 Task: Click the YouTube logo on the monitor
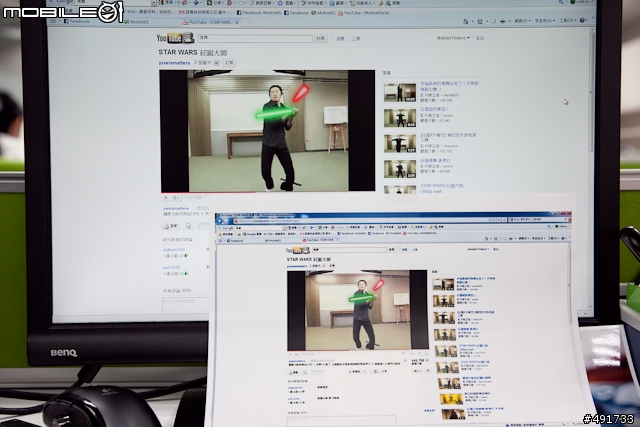[x=175, y=38]
